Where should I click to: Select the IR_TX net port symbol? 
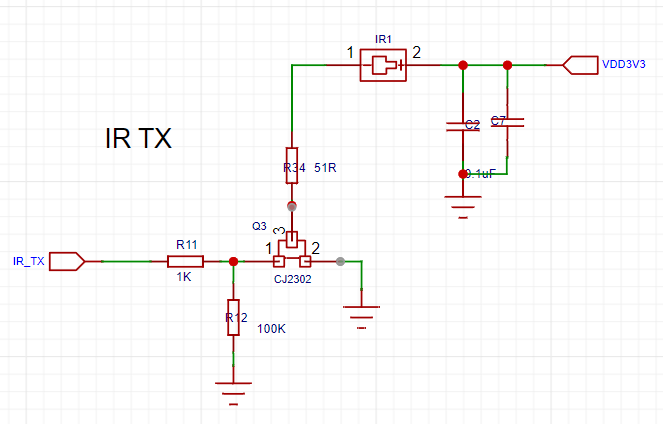67,262
